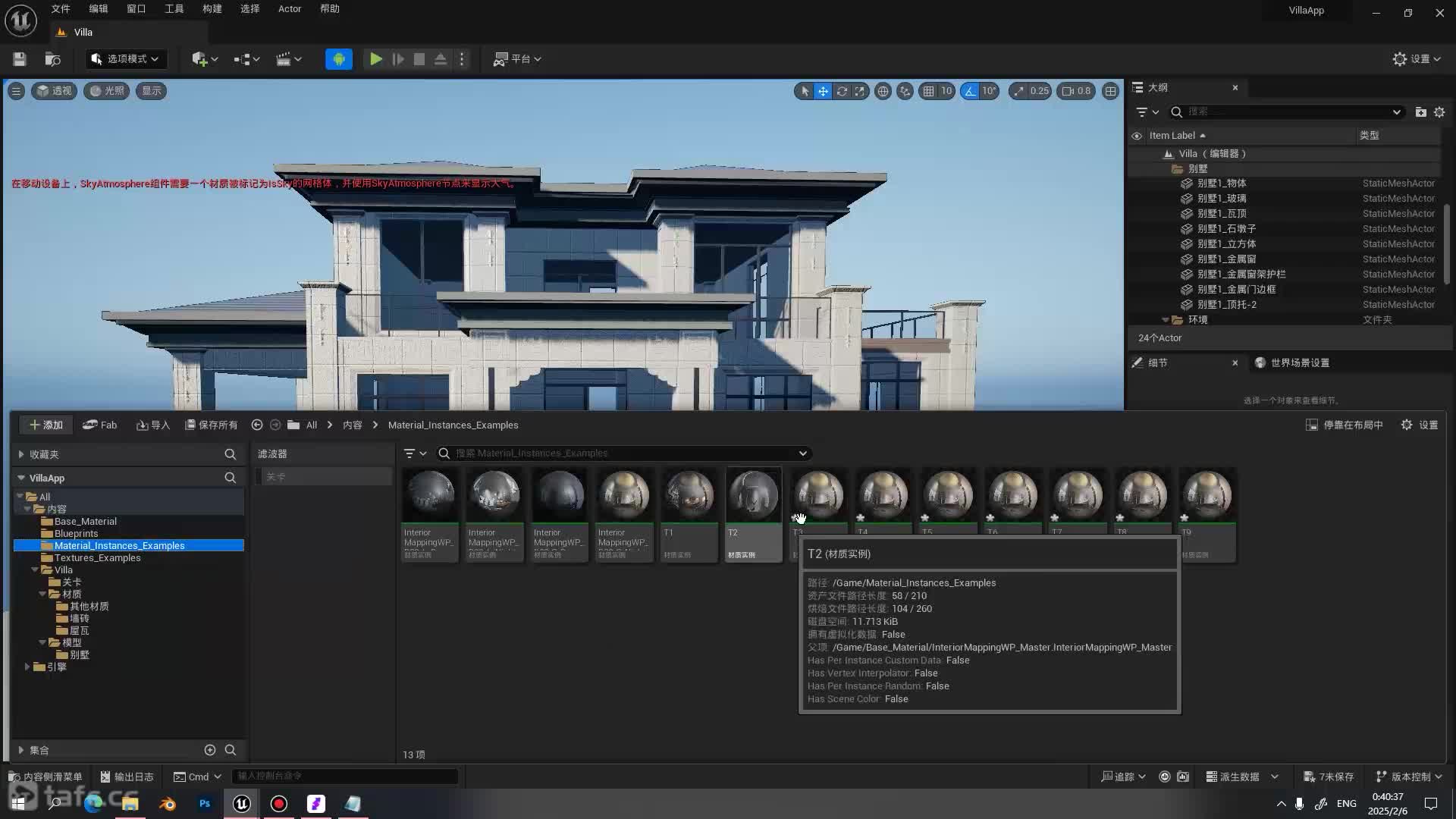Toggle rotation angle snapping icon

(970, 91)
